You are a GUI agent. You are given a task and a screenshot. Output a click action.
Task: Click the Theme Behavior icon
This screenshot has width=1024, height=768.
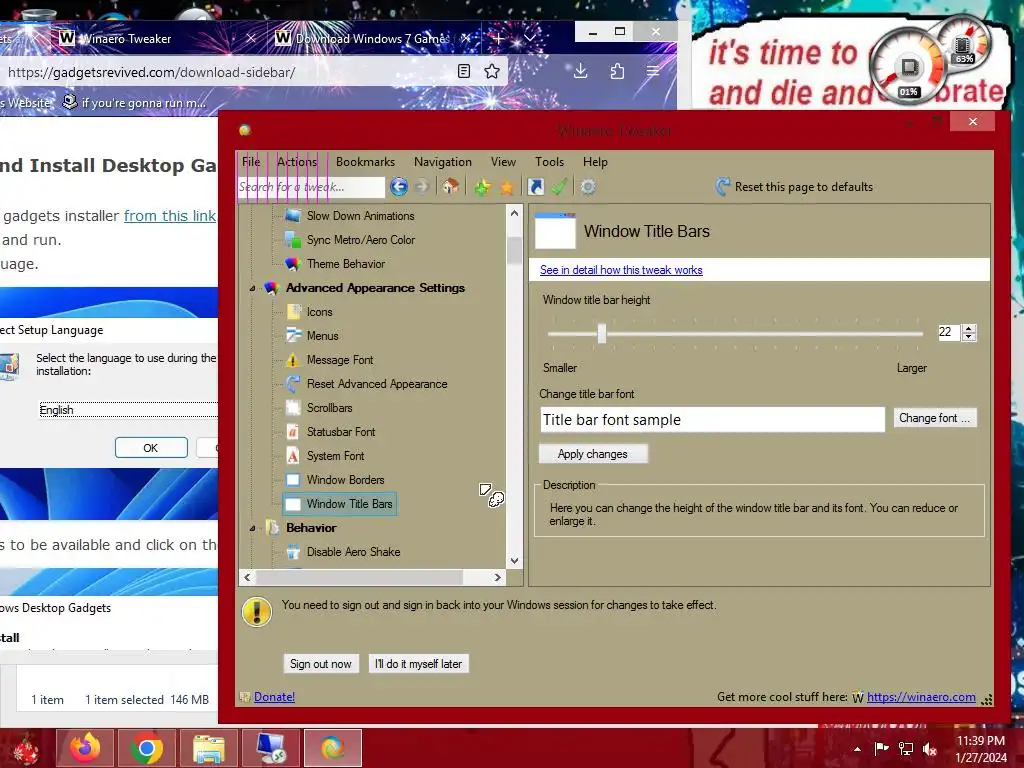[x=293, y=264]
